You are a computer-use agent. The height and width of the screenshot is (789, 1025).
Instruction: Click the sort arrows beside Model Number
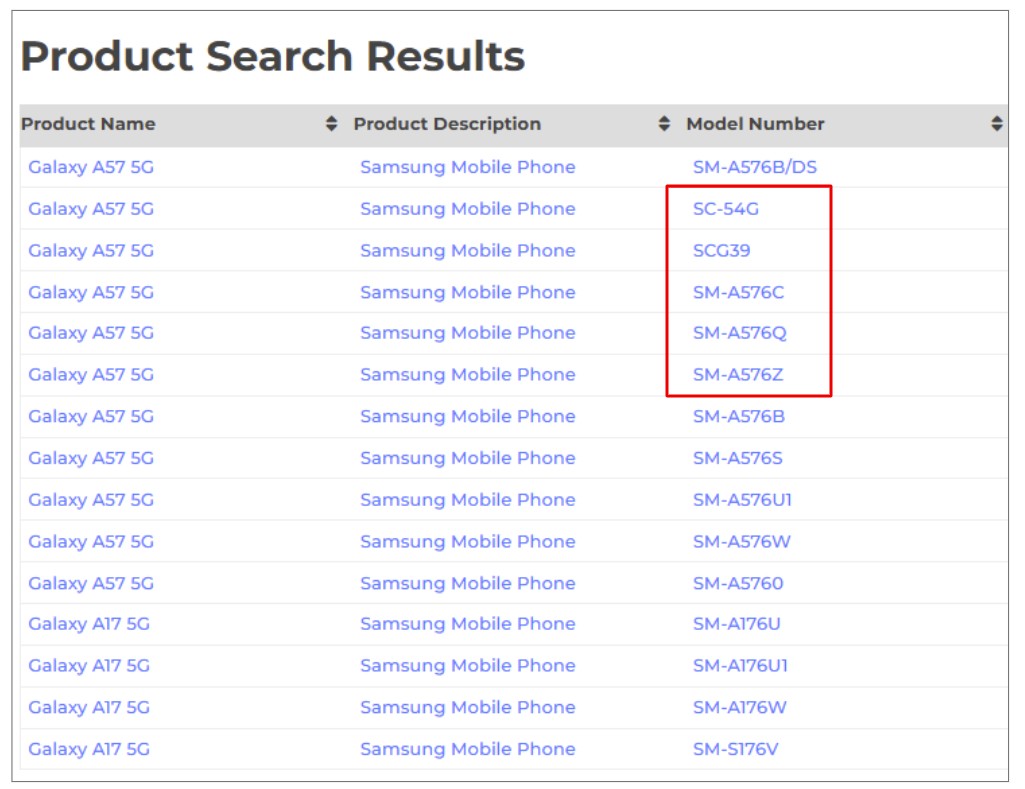coord(996,124)
